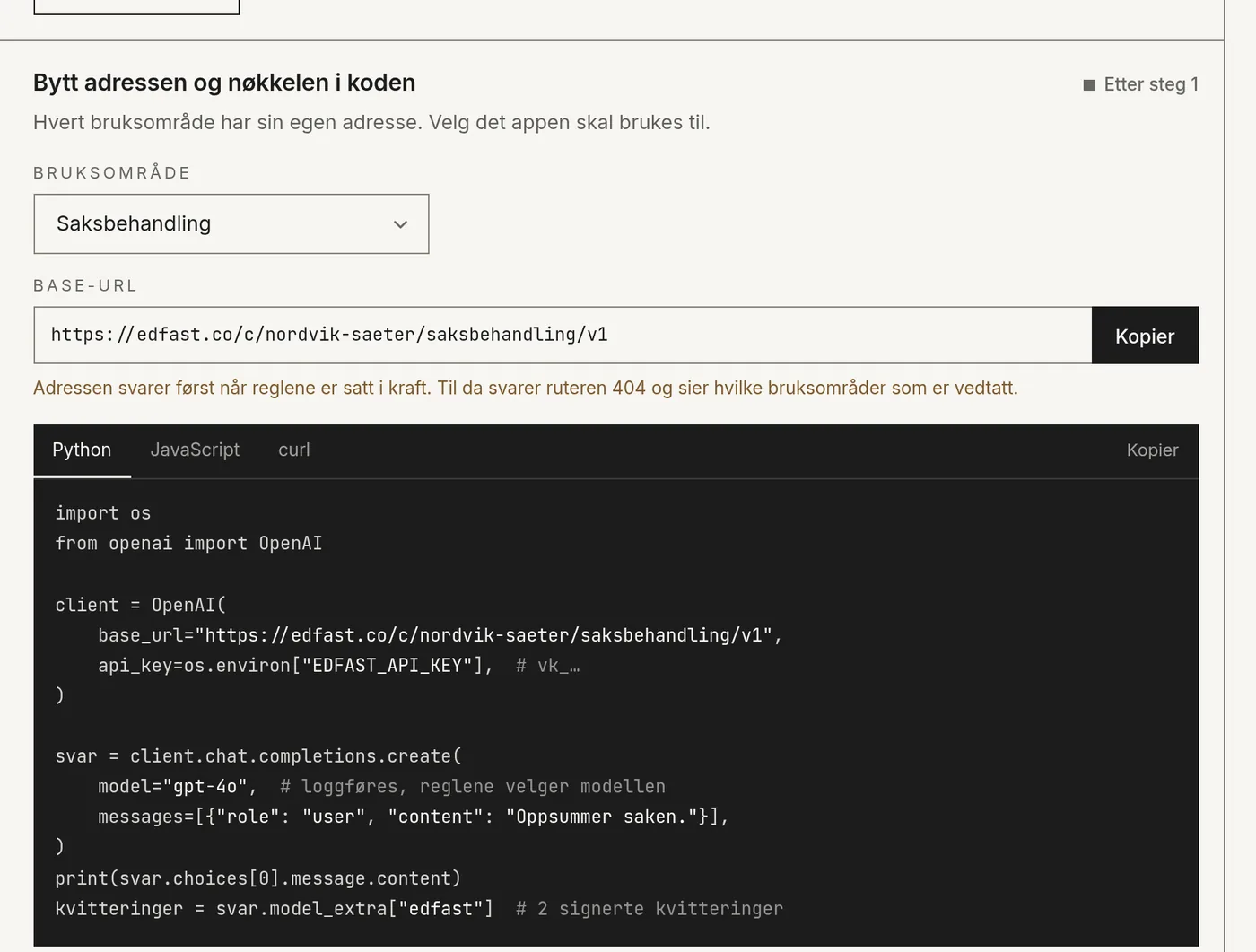1256x952 pixels.
Task: Click the 'client = OpenAI(' code line
Action: [141, 606]
